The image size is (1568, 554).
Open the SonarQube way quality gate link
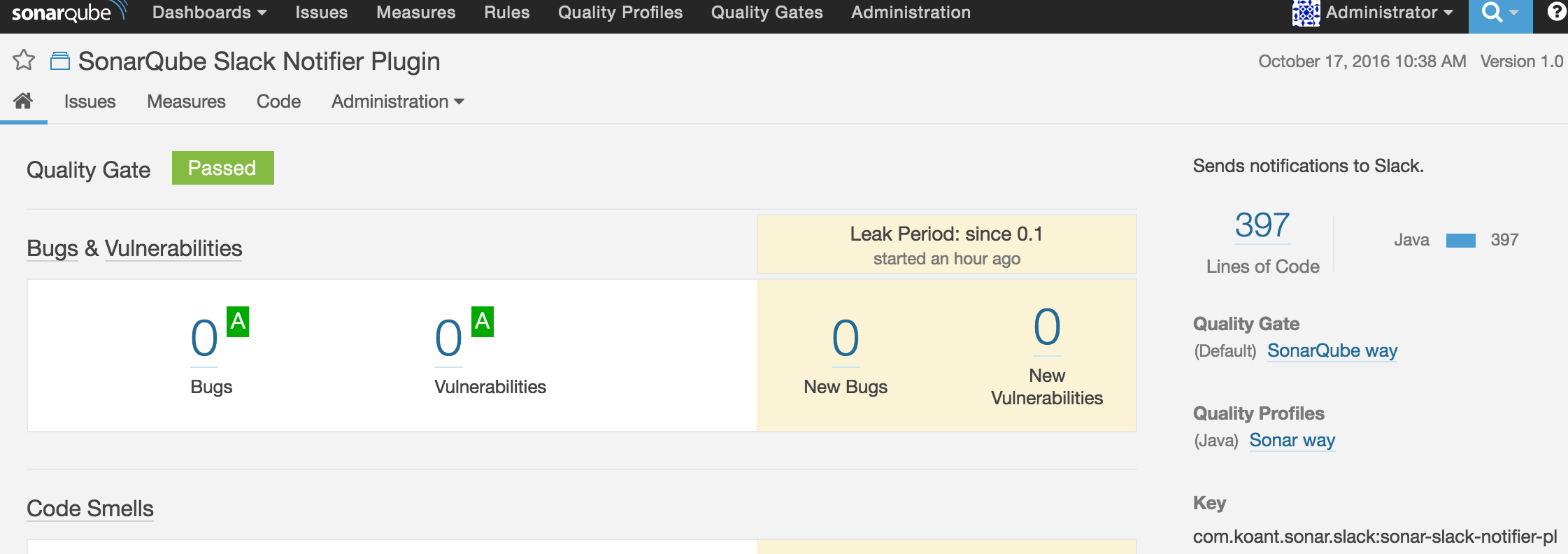coord(1332,350)
